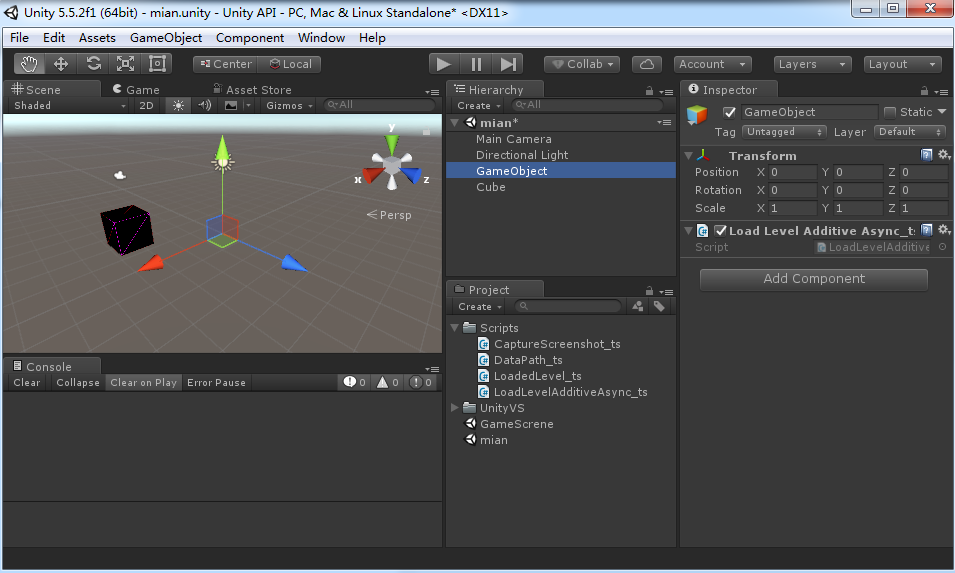
Task: Toggle scene effects image icon
Action: 231,105
